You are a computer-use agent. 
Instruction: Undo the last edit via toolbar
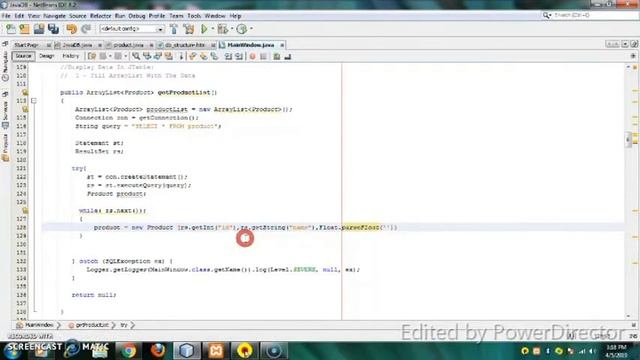72,29
